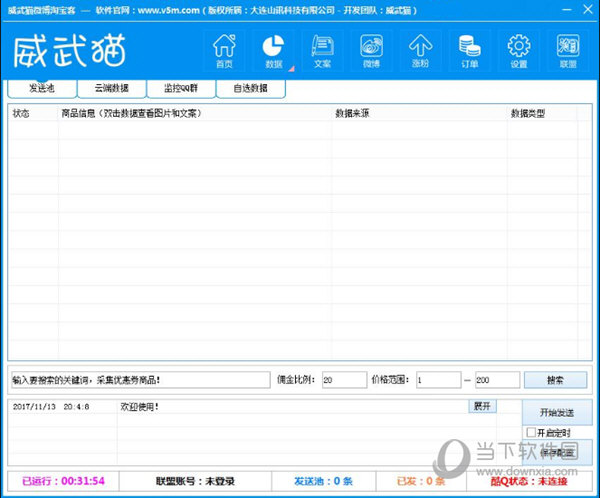Image resolution: width=600 pixels, height=498 pixels.
Task: Open the 涨粉 upward arrow icon
Action: point(421,51)
